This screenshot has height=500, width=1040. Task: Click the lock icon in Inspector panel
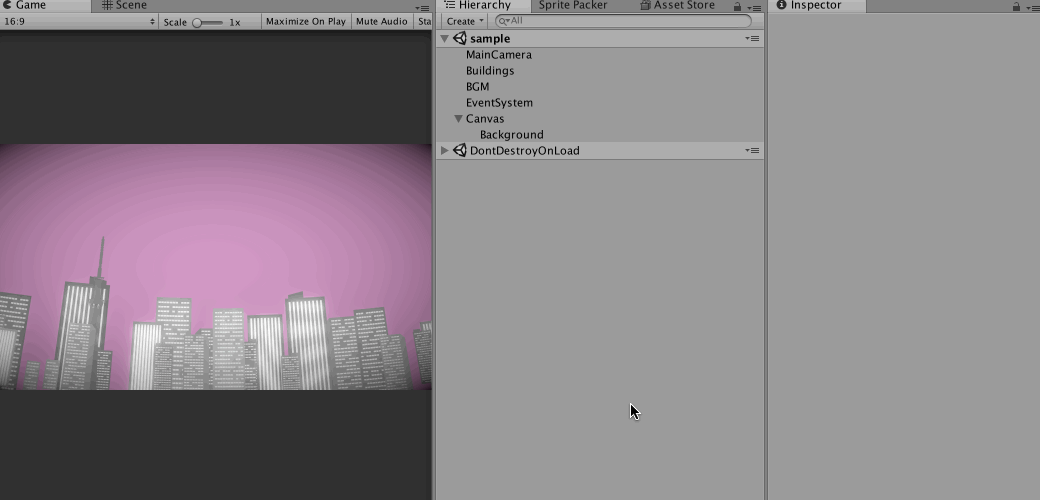pos(1016,7)
